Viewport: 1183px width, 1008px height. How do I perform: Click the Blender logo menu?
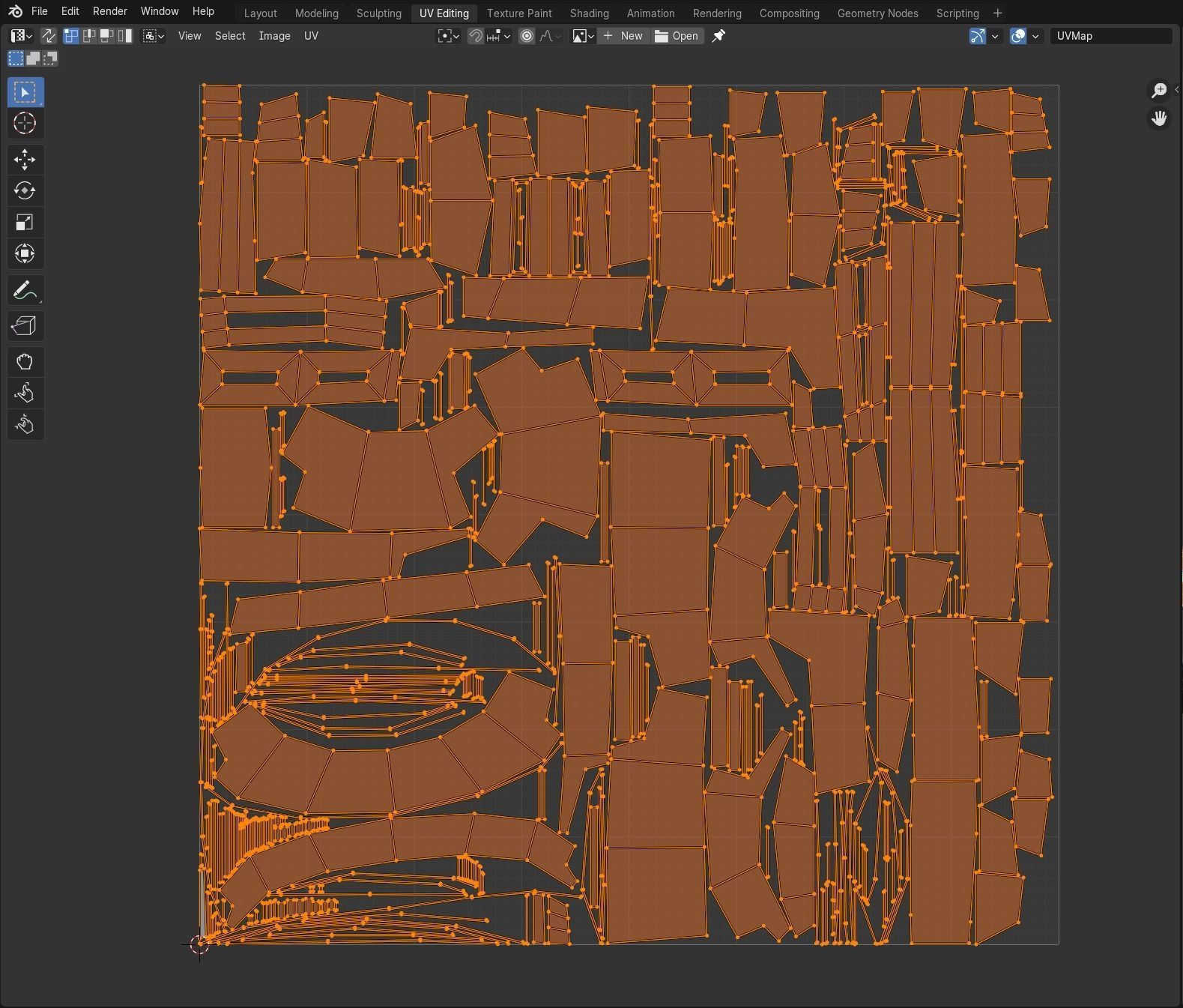[15, 12]
